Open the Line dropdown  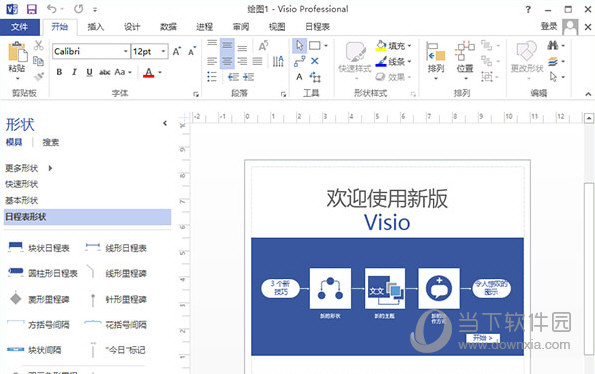[394, 61]
